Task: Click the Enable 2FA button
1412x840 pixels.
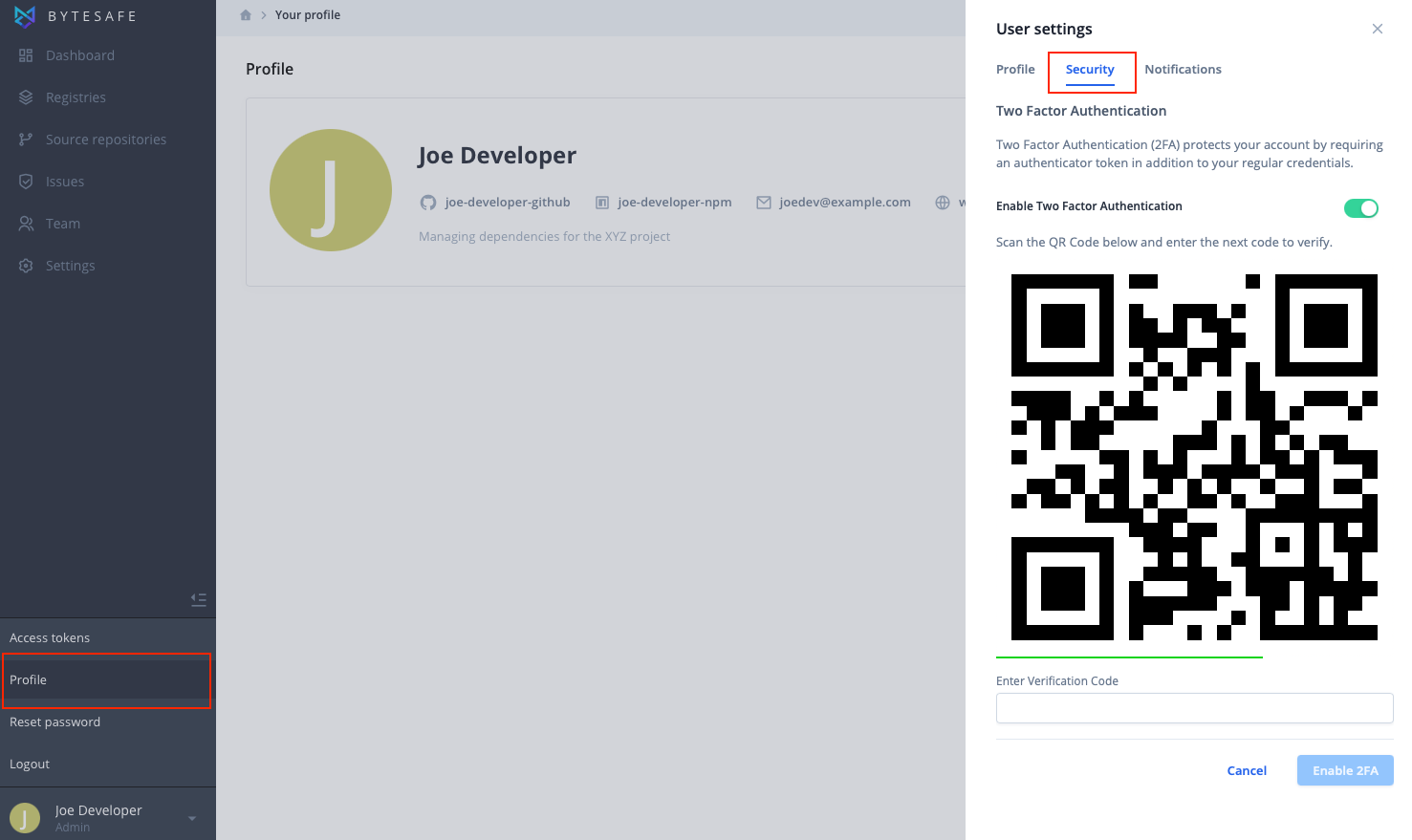Action: (1345, 770)
